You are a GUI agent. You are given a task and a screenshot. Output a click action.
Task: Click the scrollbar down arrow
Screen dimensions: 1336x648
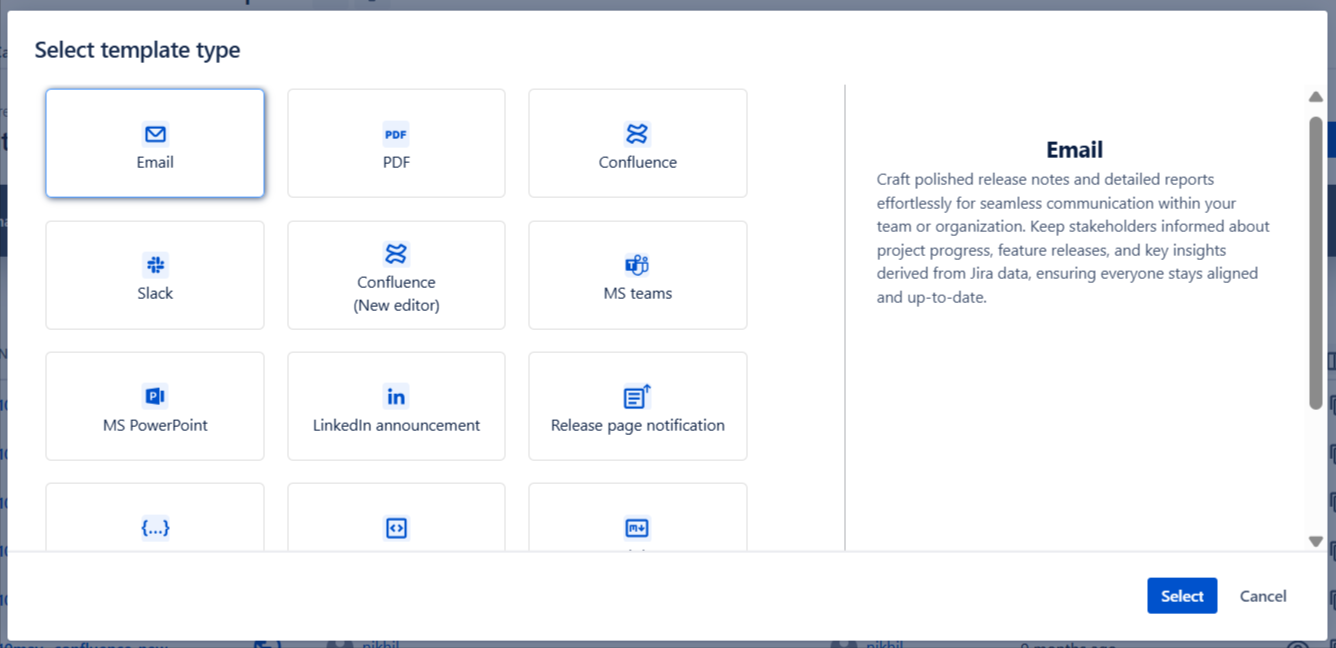point(1315,541)
